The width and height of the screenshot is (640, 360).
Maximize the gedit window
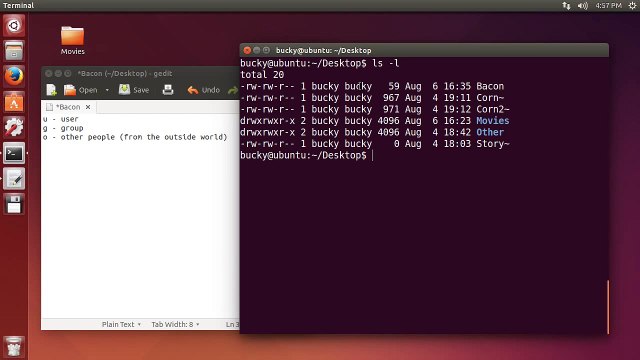click(x=68, y=73)
